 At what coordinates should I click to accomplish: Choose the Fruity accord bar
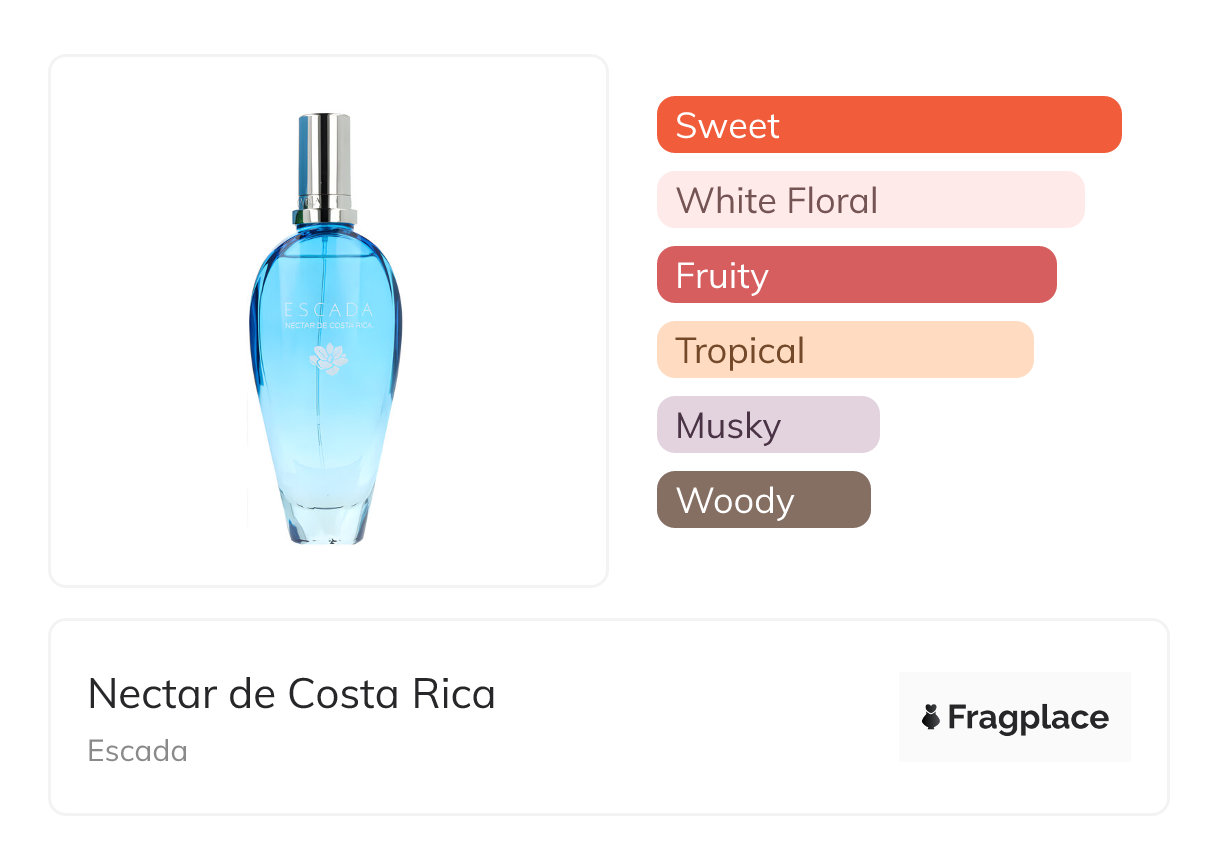point(856,275)
